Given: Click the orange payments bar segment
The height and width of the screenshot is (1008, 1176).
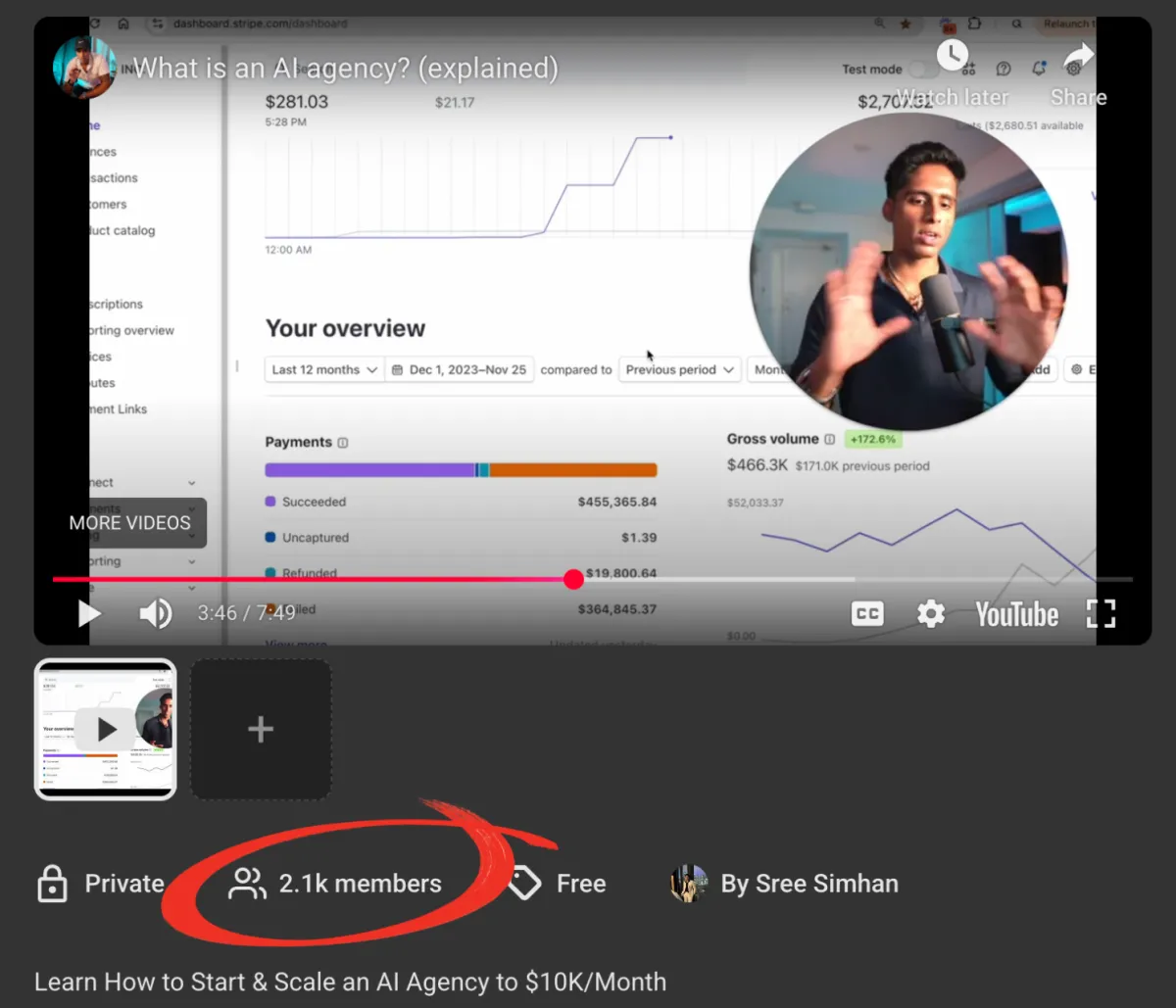Looking at the screenshot, I should click(x=573, y=470).
